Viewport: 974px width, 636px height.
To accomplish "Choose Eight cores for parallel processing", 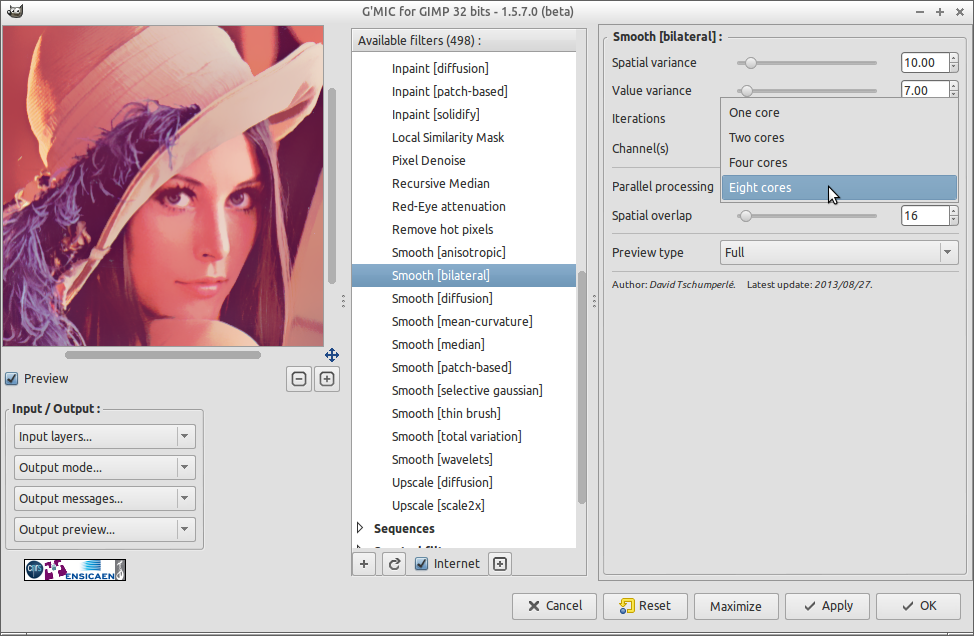I will point(839,188).
